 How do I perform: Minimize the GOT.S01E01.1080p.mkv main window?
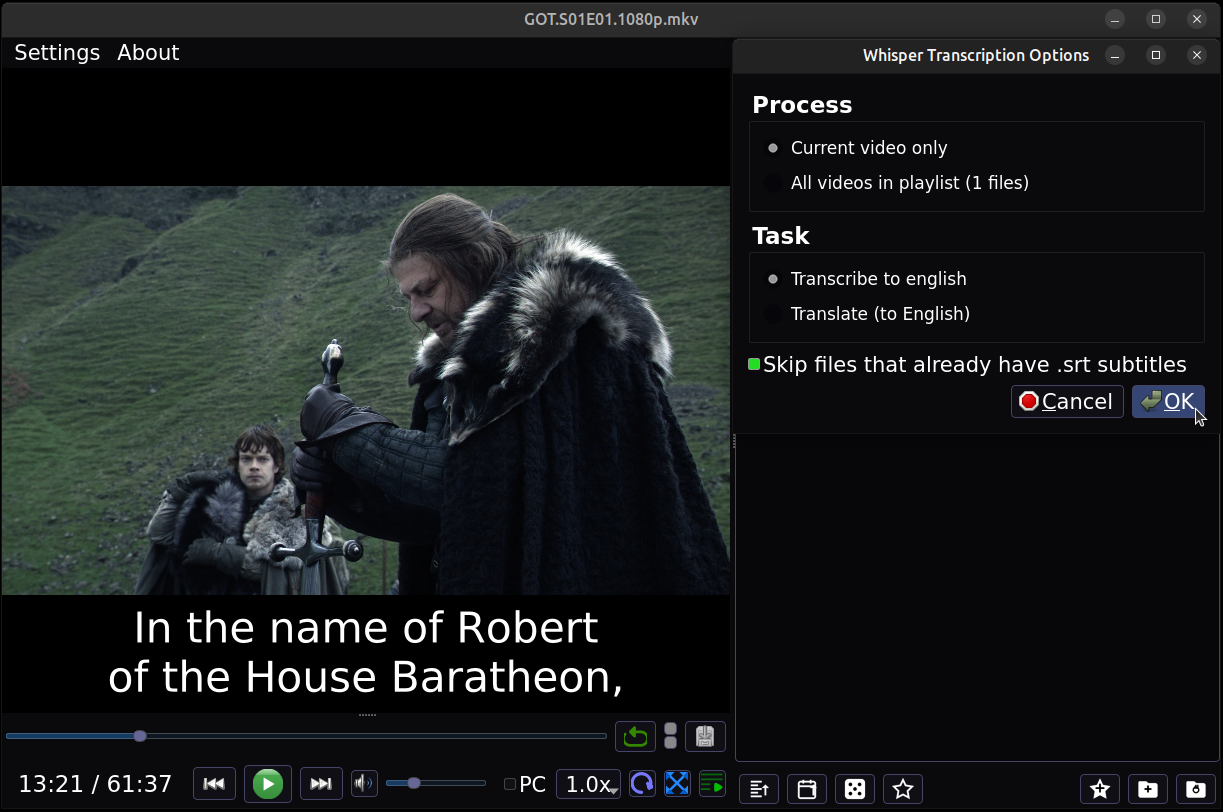[x=1116, y=19]
